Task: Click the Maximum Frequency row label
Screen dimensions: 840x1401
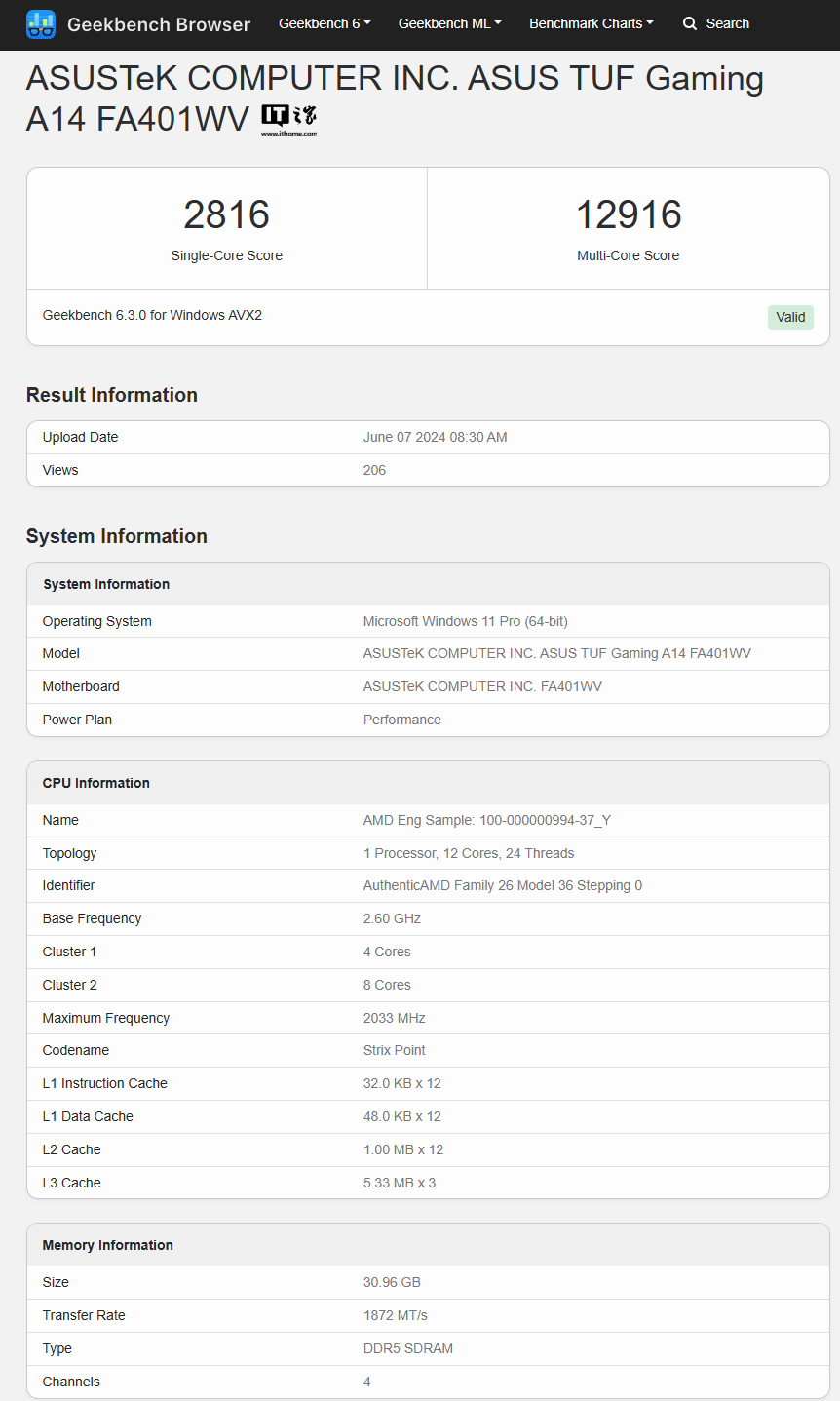Action: pos(106,1018)
